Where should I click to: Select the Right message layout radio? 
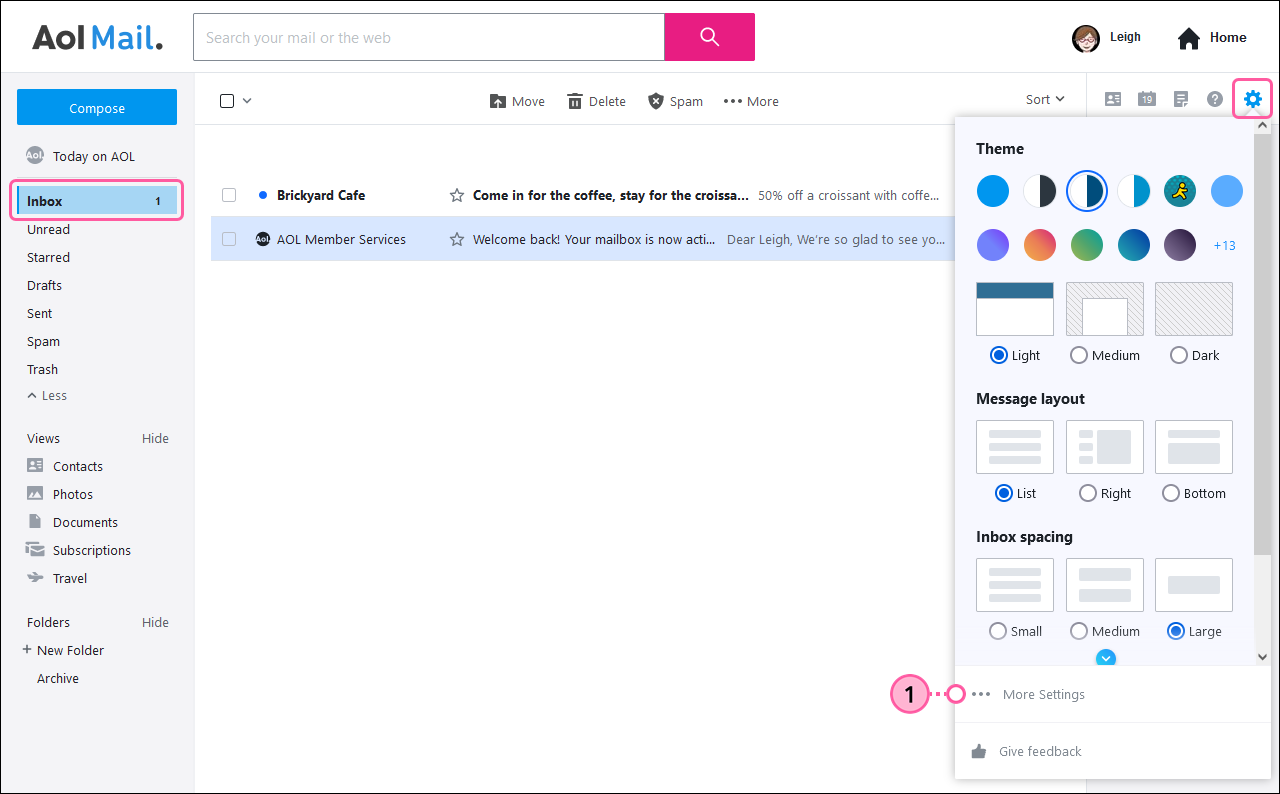pyautogui.click(x=1088, y=493)
